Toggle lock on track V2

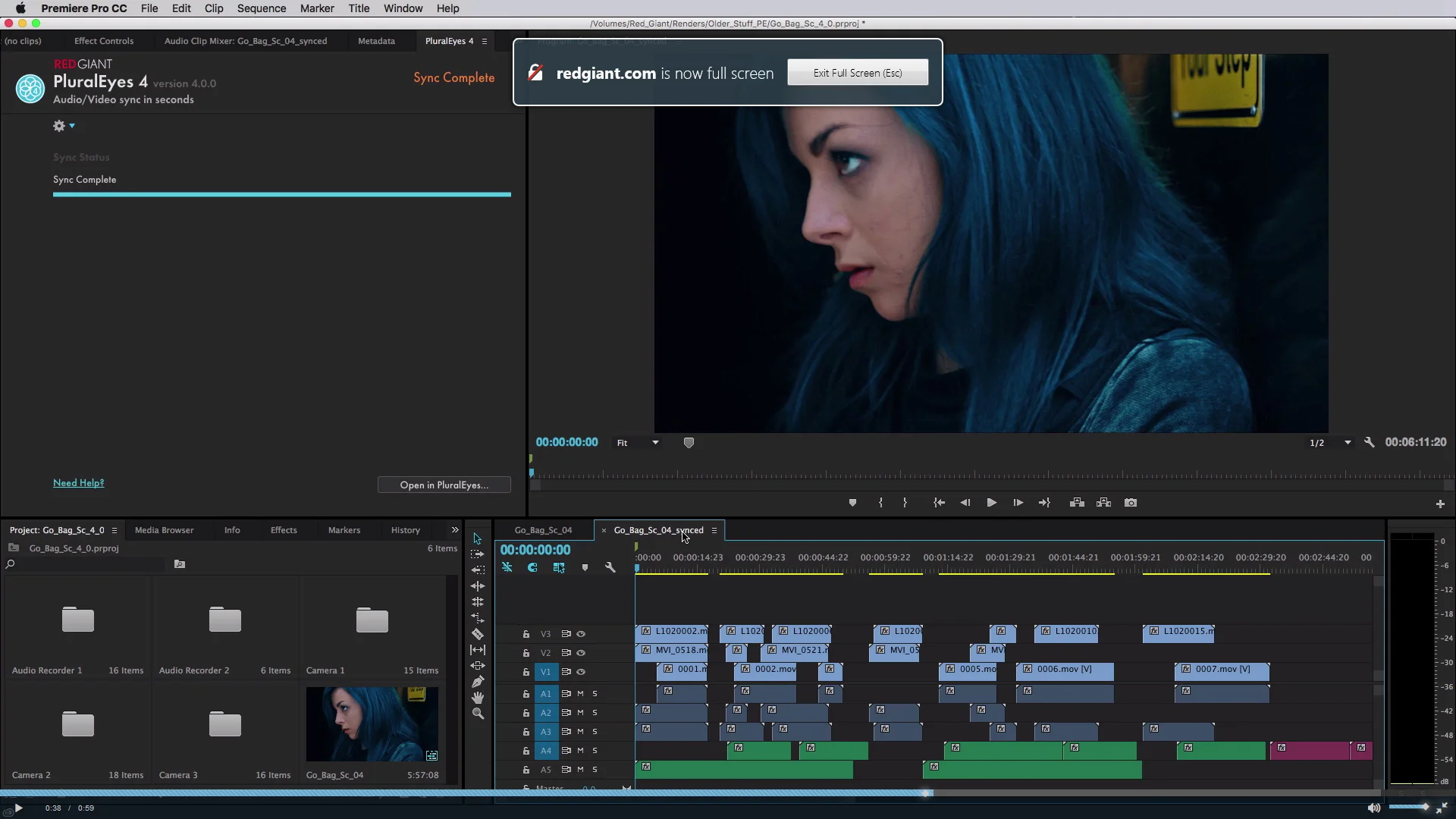(526, 653)
